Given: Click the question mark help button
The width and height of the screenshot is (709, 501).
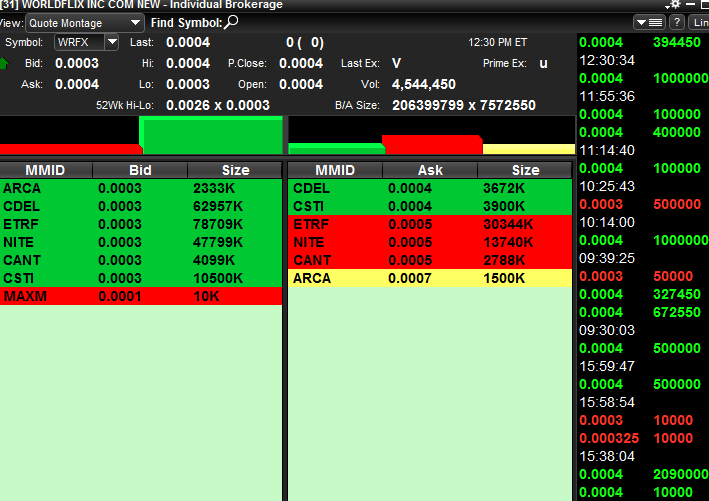Looking at the screenshot, I should click(x=677, y=22).
